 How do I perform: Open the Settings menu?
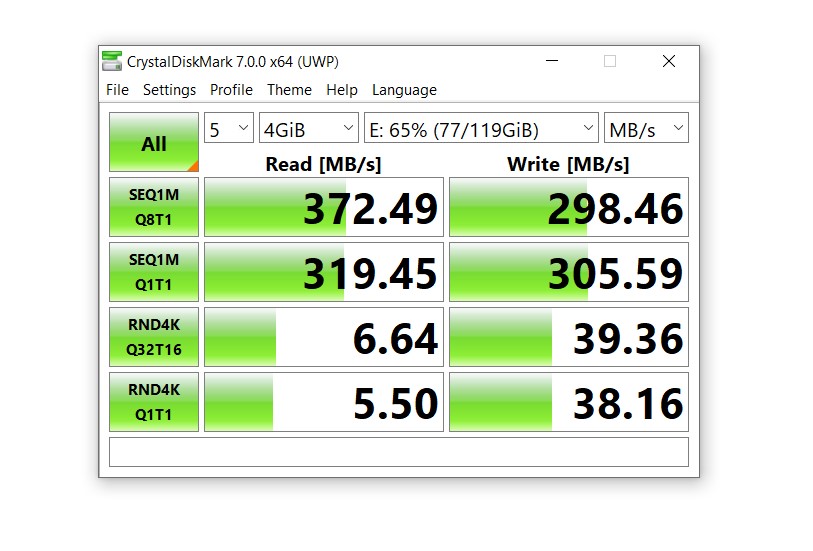point(170,90)
